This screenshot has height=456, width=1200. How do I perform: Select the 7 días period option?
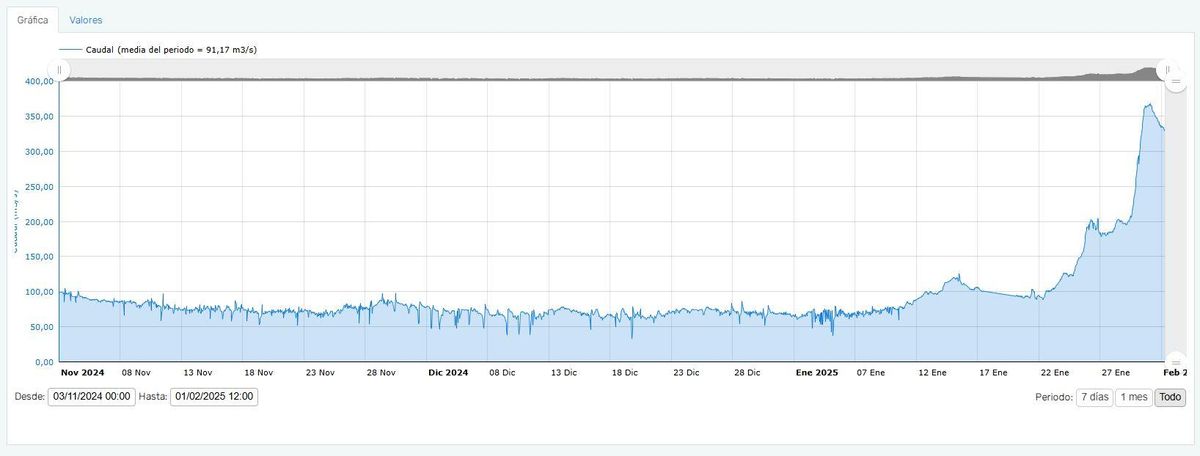(x=1094, y=397)
